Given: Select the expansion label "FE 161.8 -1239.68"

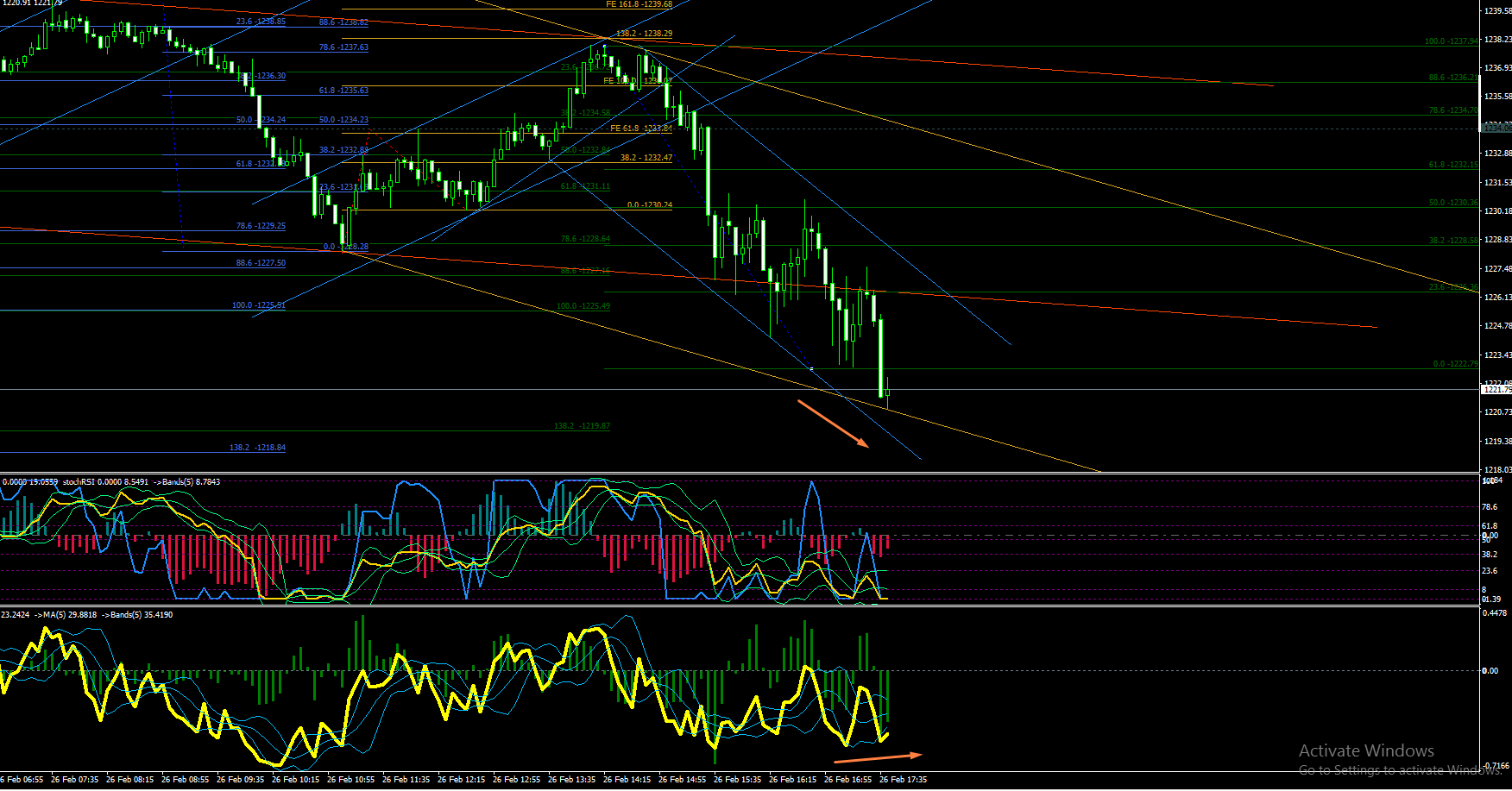Looking at the screenshot, I should point(639,4).
